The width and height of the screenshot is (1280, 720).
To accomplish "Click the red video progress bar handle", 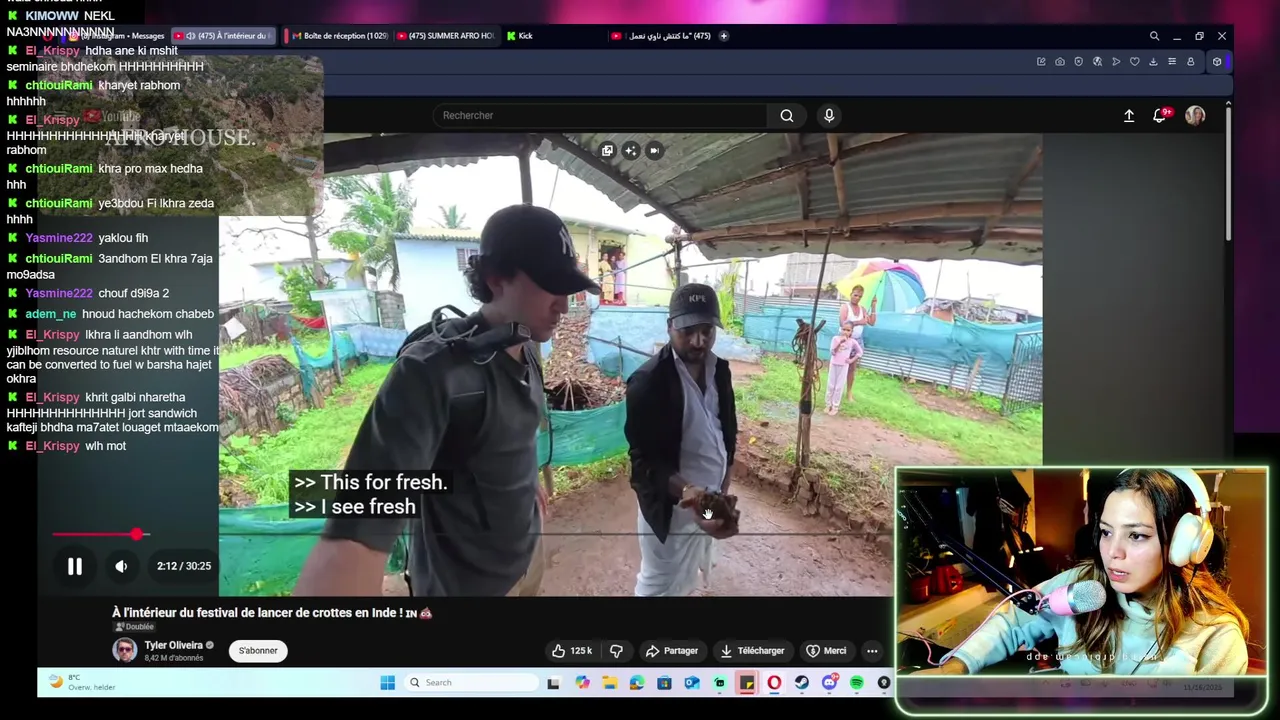I will [x=137, y=534].
